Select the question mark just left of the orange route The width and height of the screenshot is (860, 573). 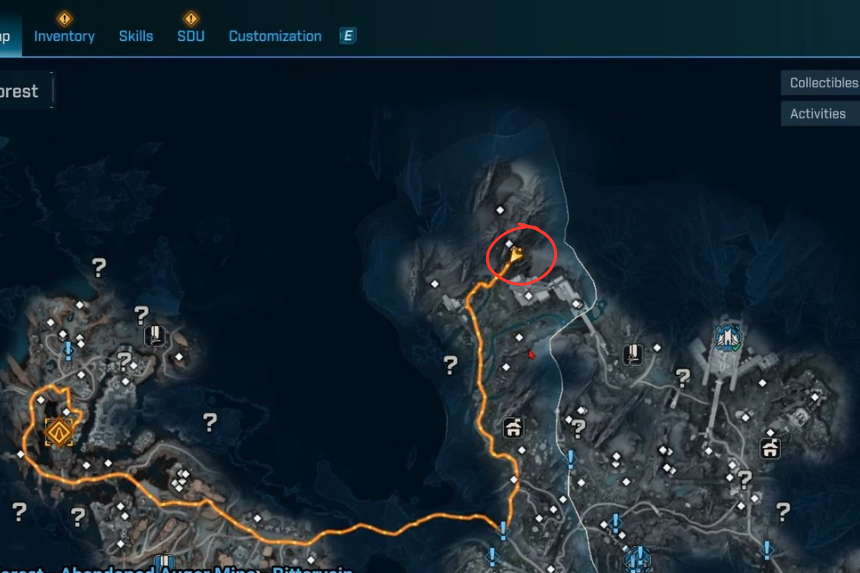pyautogui.click(x=450, y=365)
